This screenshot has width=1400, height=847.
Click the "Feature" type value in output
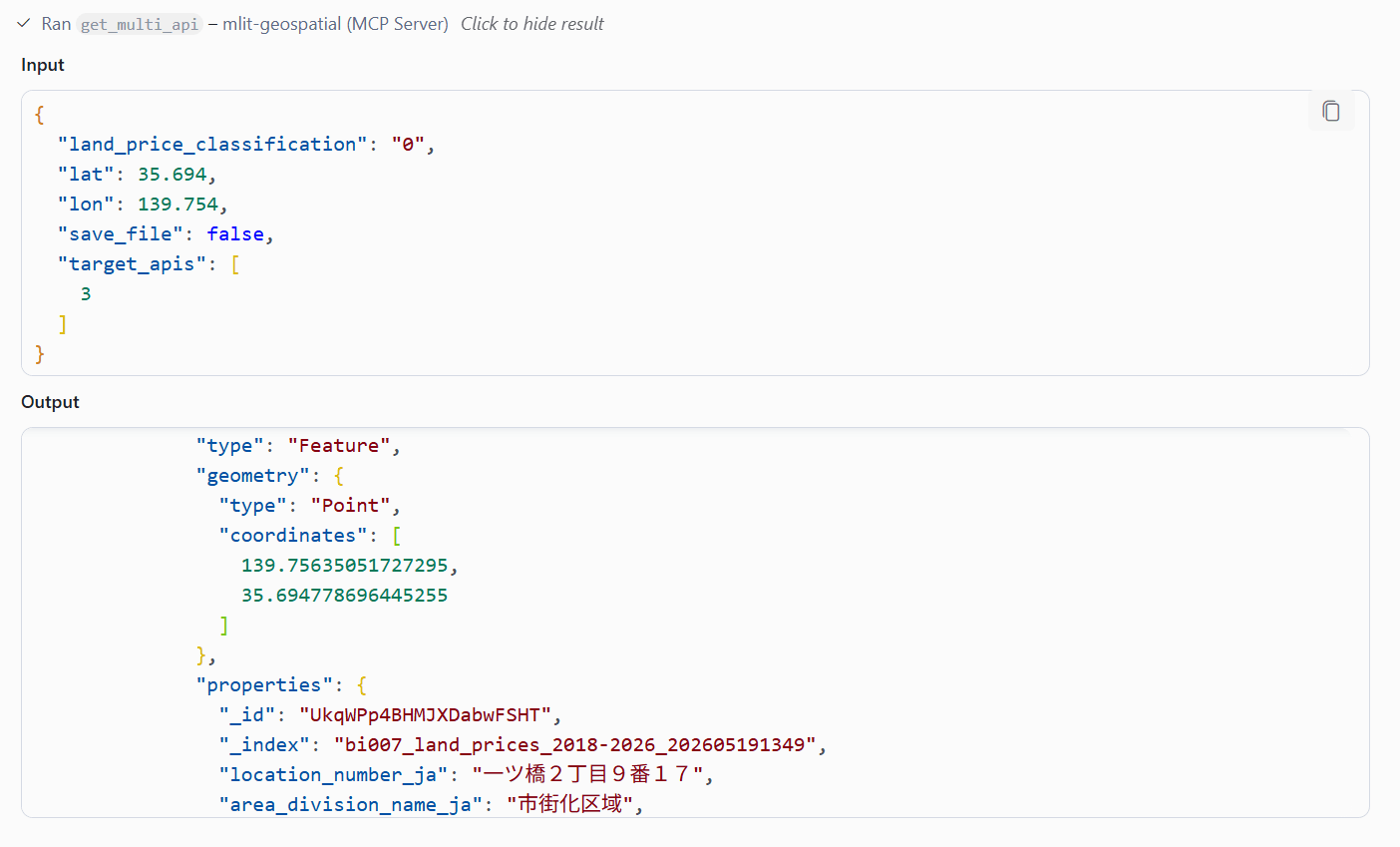click(x=339, y=446)
